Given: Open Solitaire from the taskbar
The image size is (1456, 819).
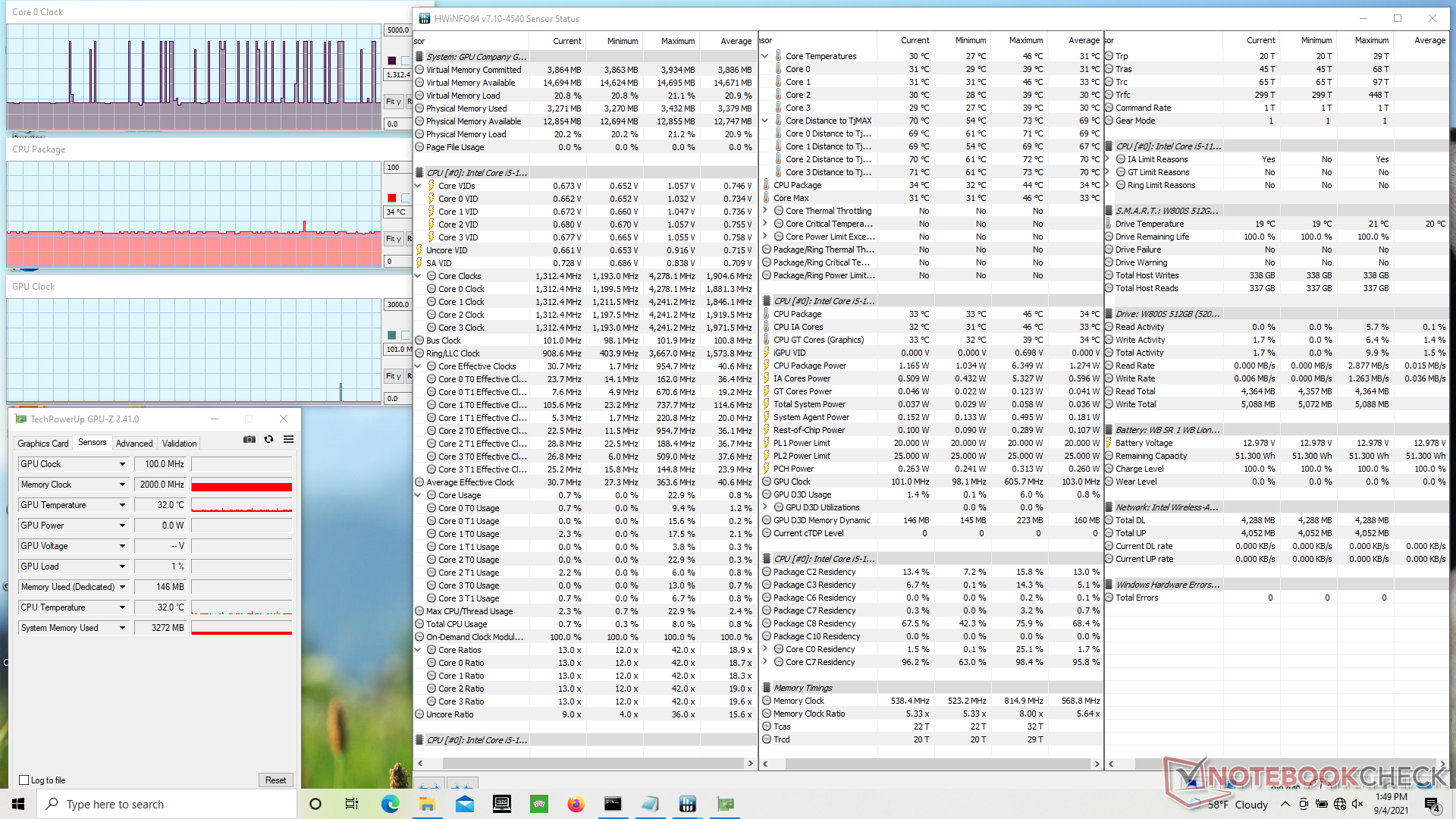Looking at the screenshot, I should (x=538, y=804).
